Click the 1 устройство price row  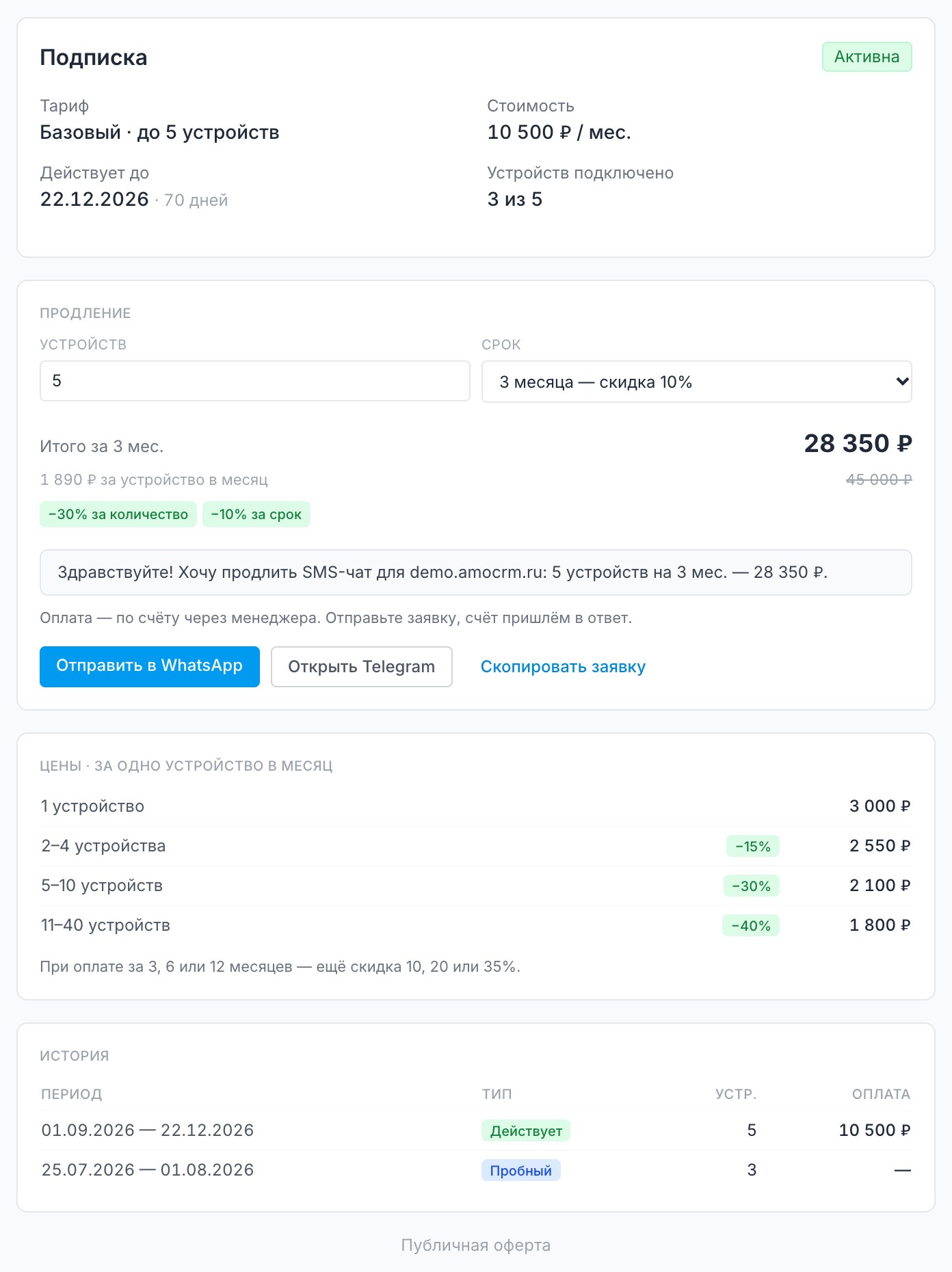tap(476, 806)
